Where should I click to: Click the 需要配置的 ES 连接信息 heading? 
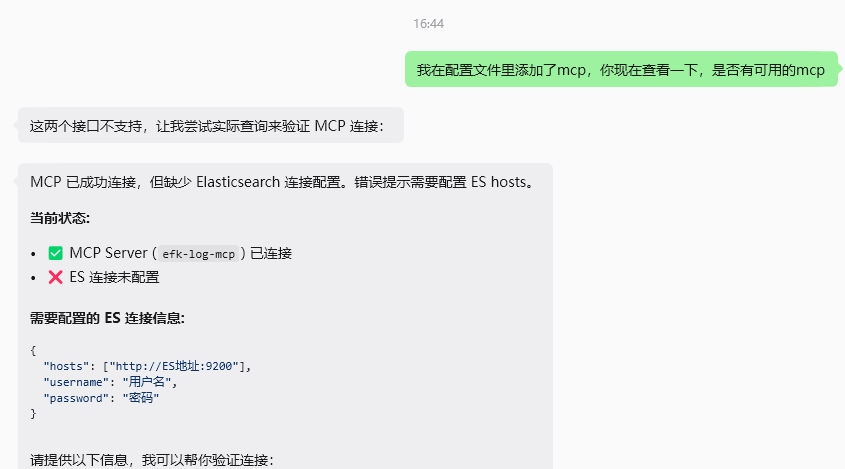pos(107,318)
